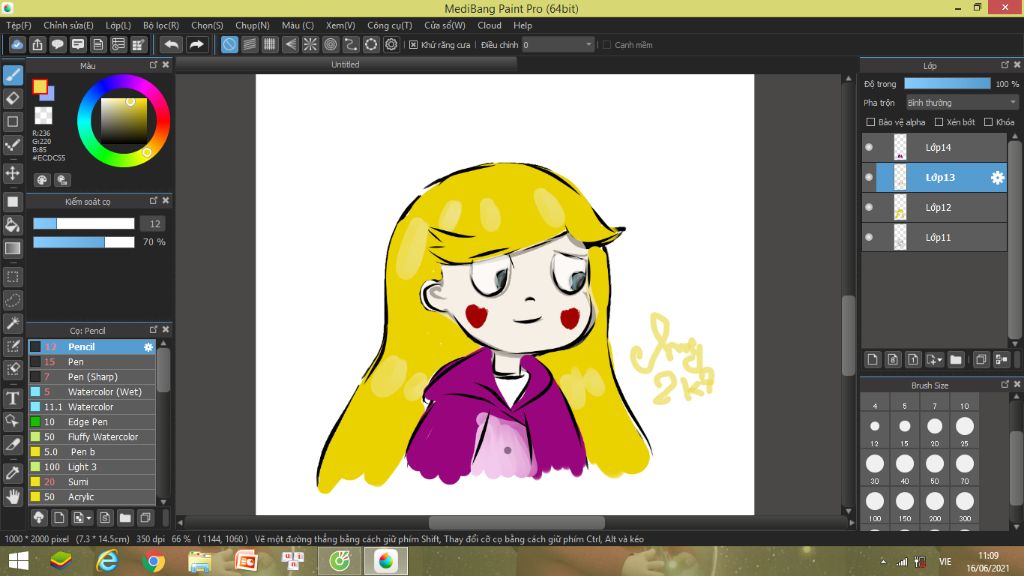Viewport: 1024px width, 576px height.
Task: Open the Điều chỉnh correction dropdown
Action: pos(558,45)
